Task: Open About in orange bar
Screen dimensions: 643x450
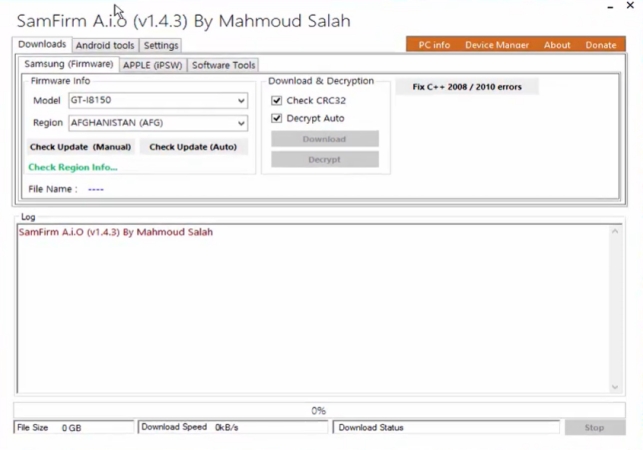Action: coord(557,45)
